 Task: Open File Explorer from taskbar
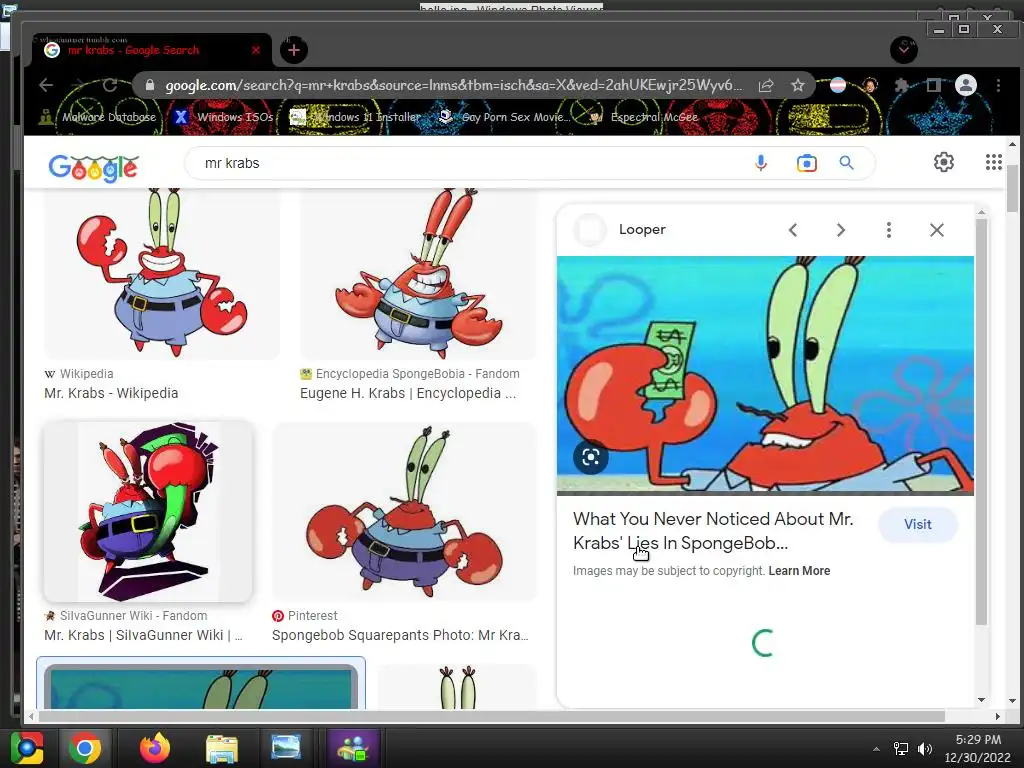tap(222, 748)
